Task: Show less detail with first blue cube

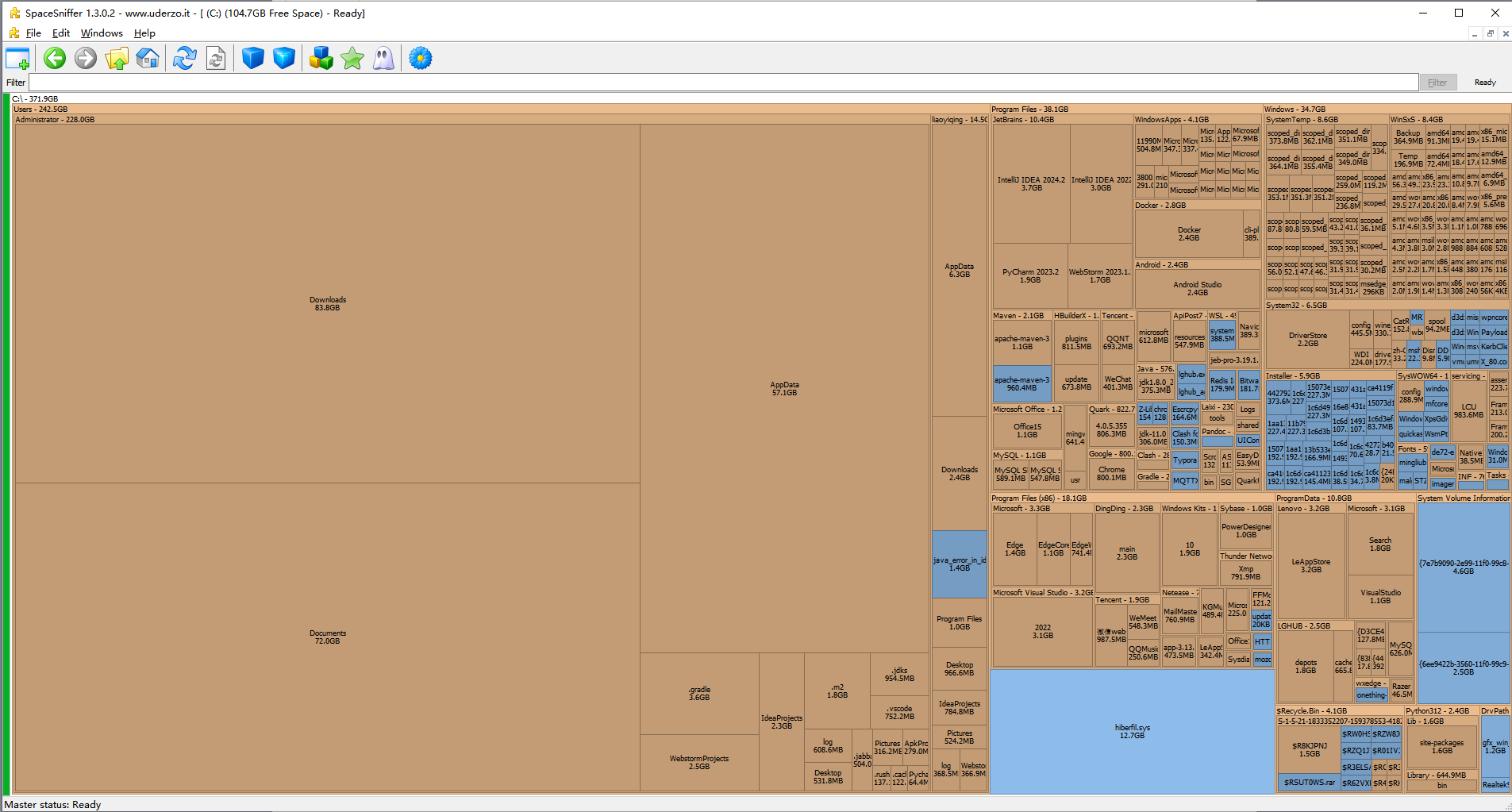Action: (x=252, y=59)
